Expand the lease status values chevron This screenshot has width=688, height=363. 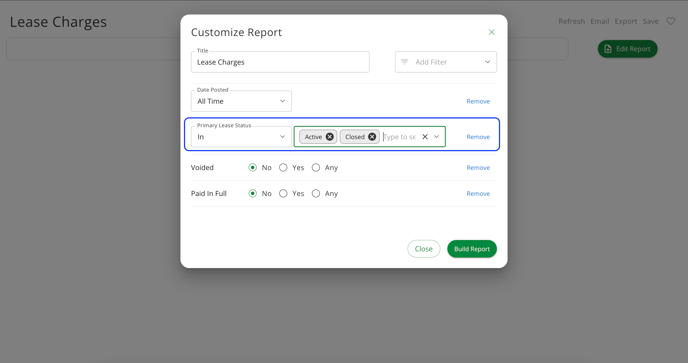pyautogui.click(x=437, y=137)
